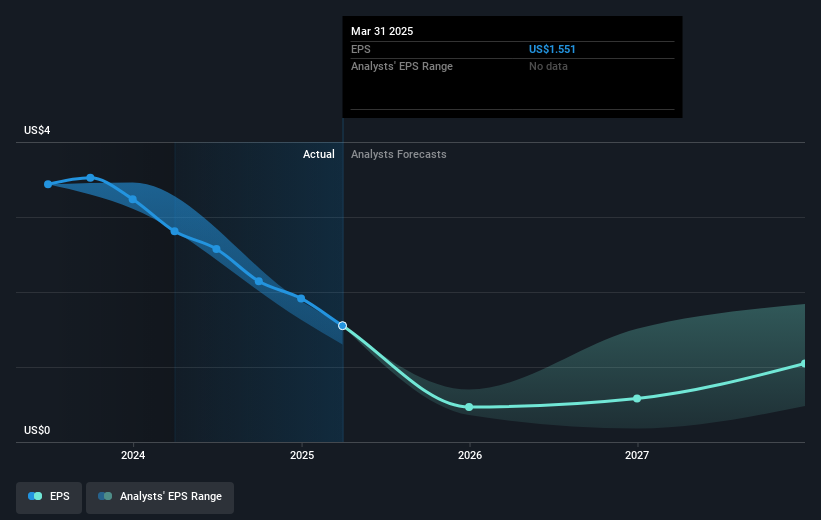821x520 pixels.
Task: Select the last forecast point at chart edge
Action: pyautogui.click(x=804, y=364)
